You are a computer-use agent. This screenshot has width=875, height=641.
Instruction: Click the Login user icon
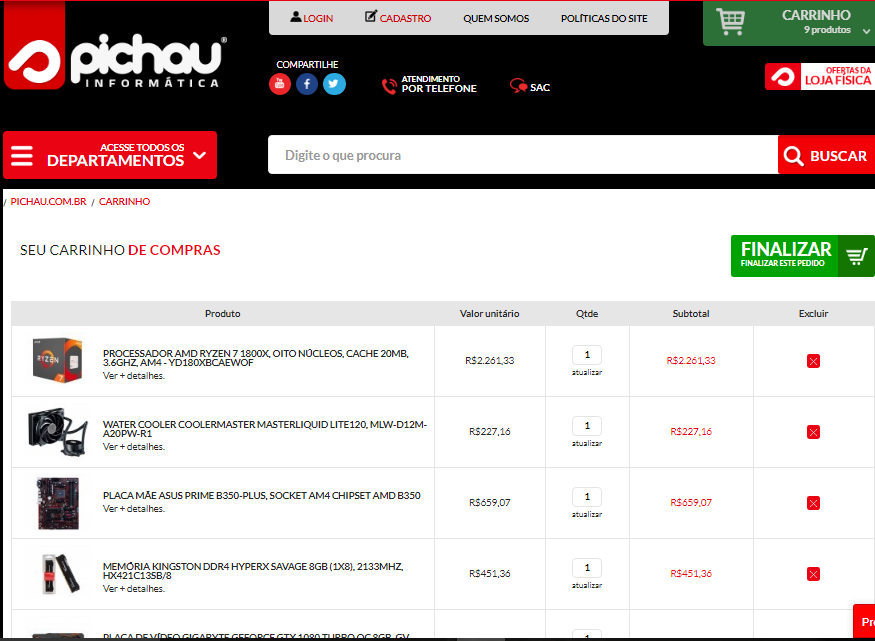296,17
